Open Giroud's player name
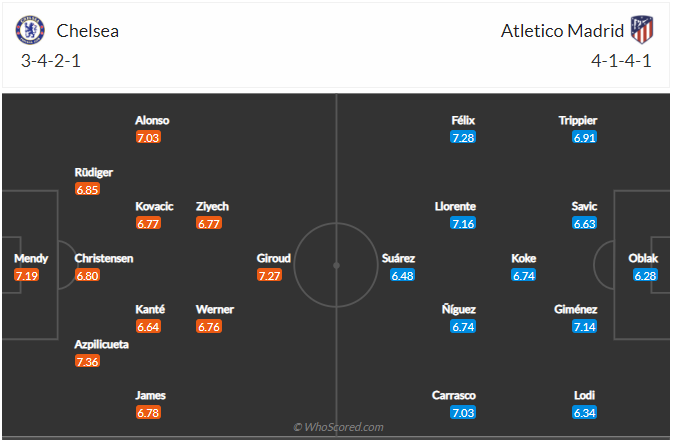The height and width of the screenshot is (440, 673). (274, 258)
